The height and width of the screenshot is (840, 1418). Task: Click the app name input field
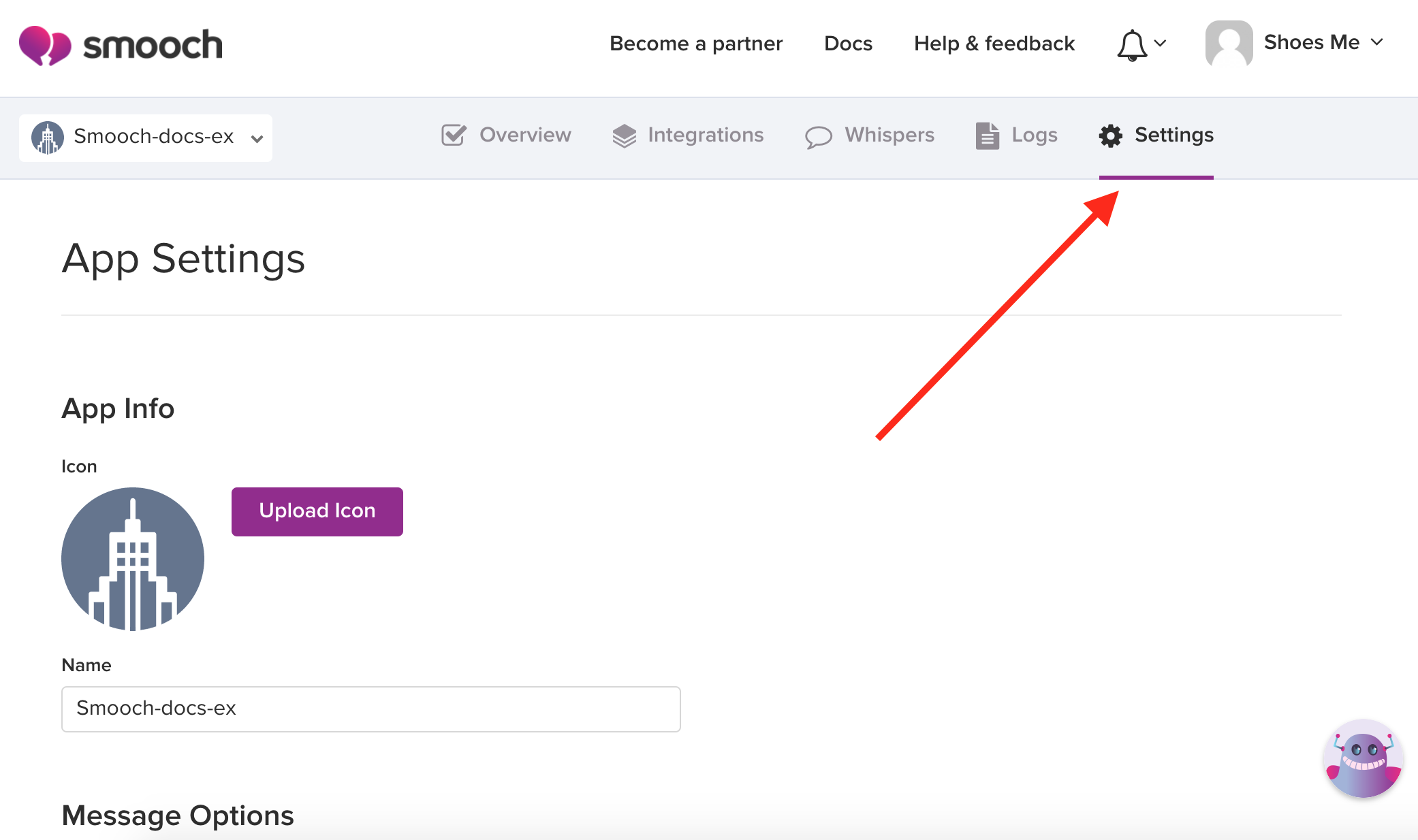tap(370, 709)
